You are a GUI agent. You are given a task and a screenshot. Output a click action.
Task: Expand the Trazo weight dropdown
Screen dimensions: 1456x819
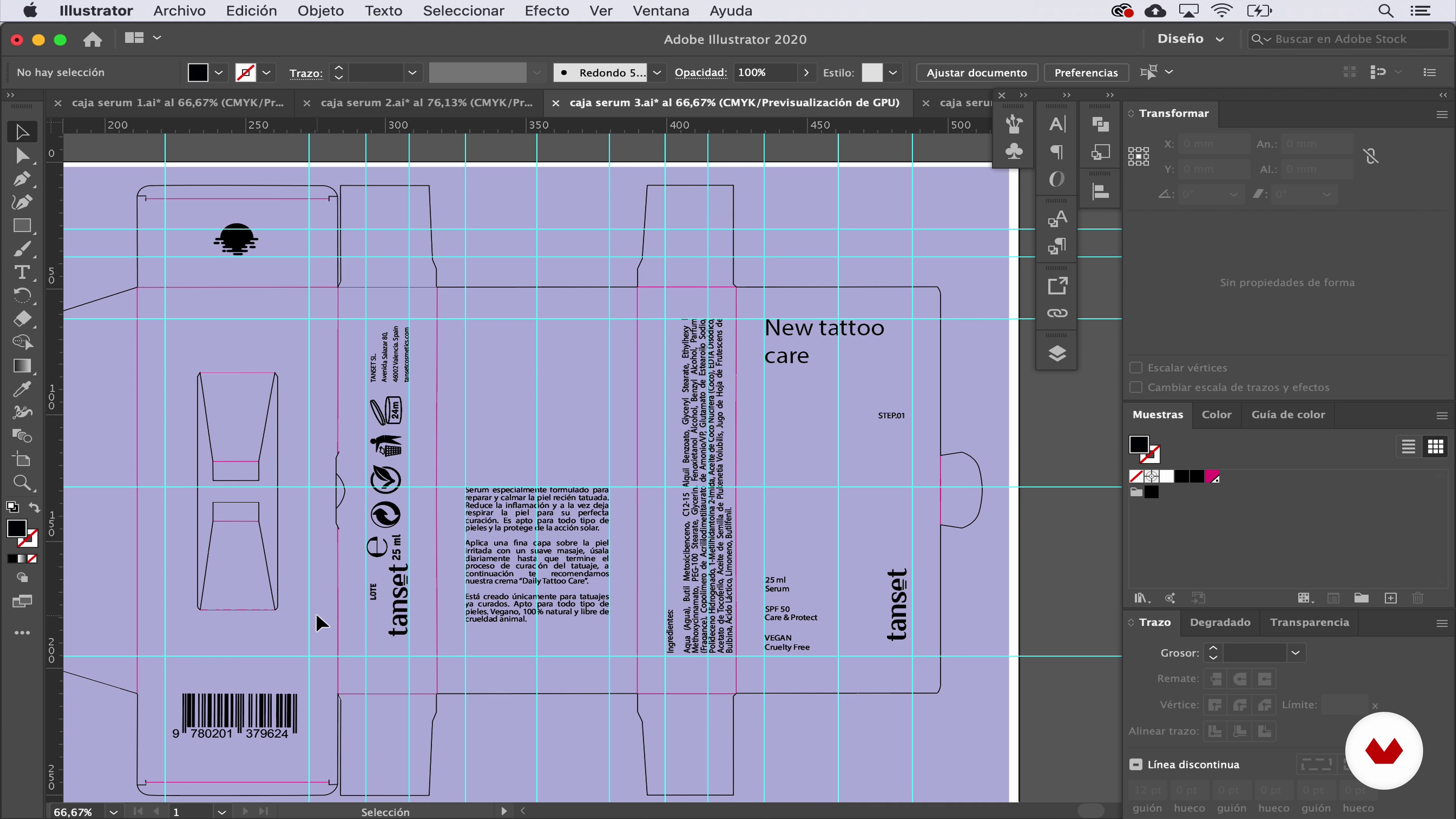point(413,72)
